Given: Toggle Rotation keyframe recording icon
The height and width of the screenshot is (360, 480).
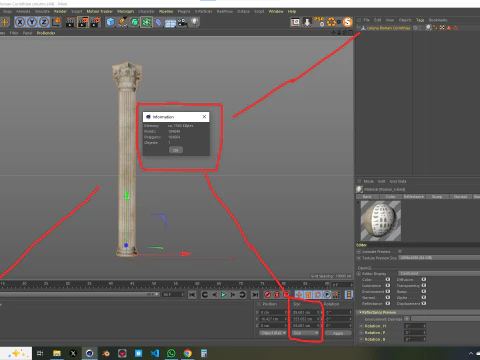Looking at the screenshot, I should click(x=317, y=295).
